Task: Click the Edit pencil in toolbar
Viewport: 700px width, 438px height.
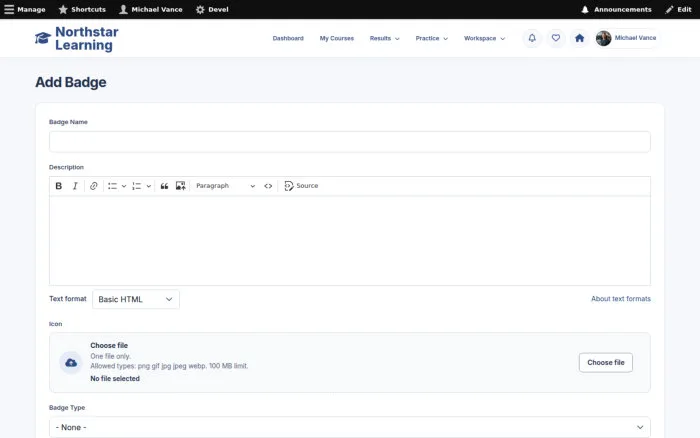Action: point(678,9)
